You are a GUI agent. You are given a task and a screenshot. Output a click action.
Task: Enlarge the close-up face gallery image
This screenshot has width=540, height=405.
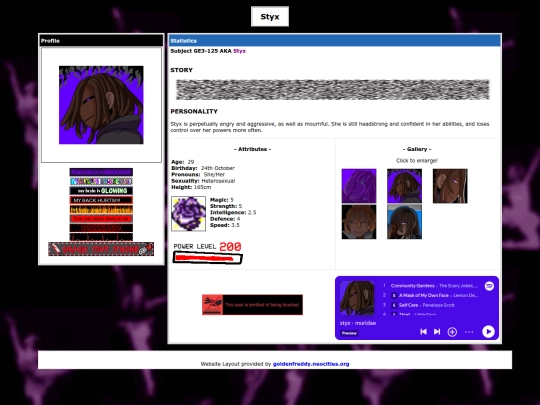click(x=450, y=186)
